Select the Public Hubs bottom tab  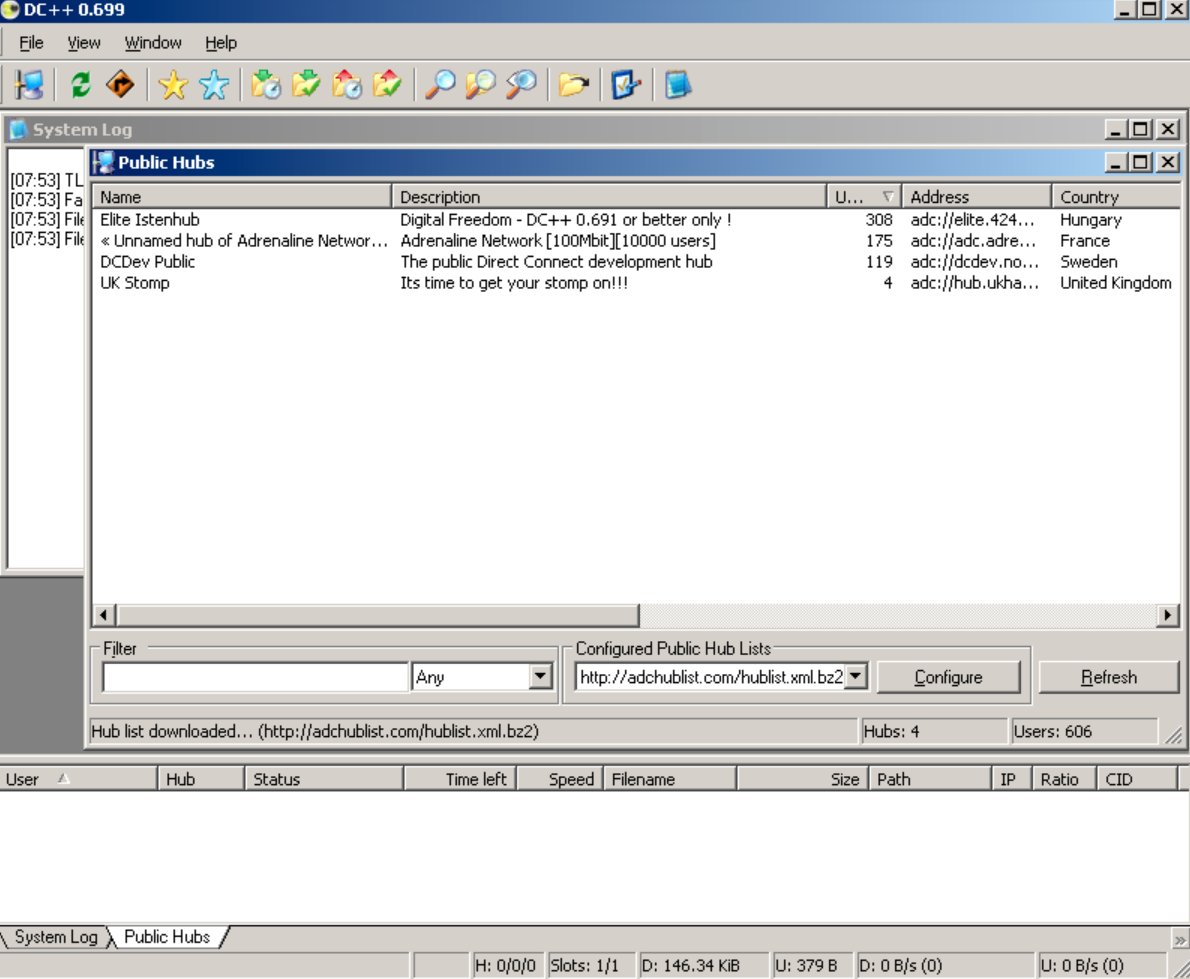click(x=167, y=937)
